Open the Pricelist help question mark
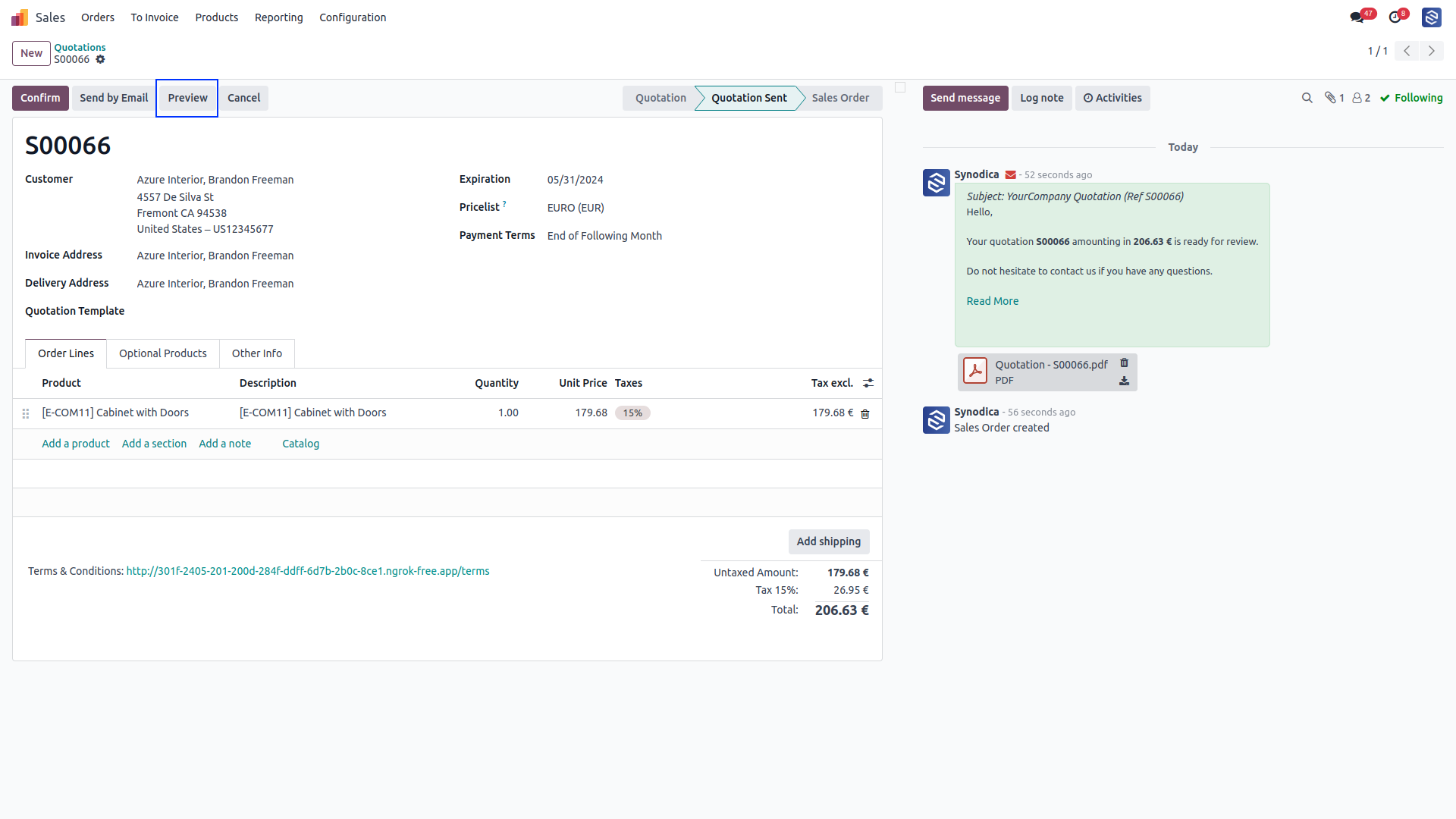 [x=504, y=203]
